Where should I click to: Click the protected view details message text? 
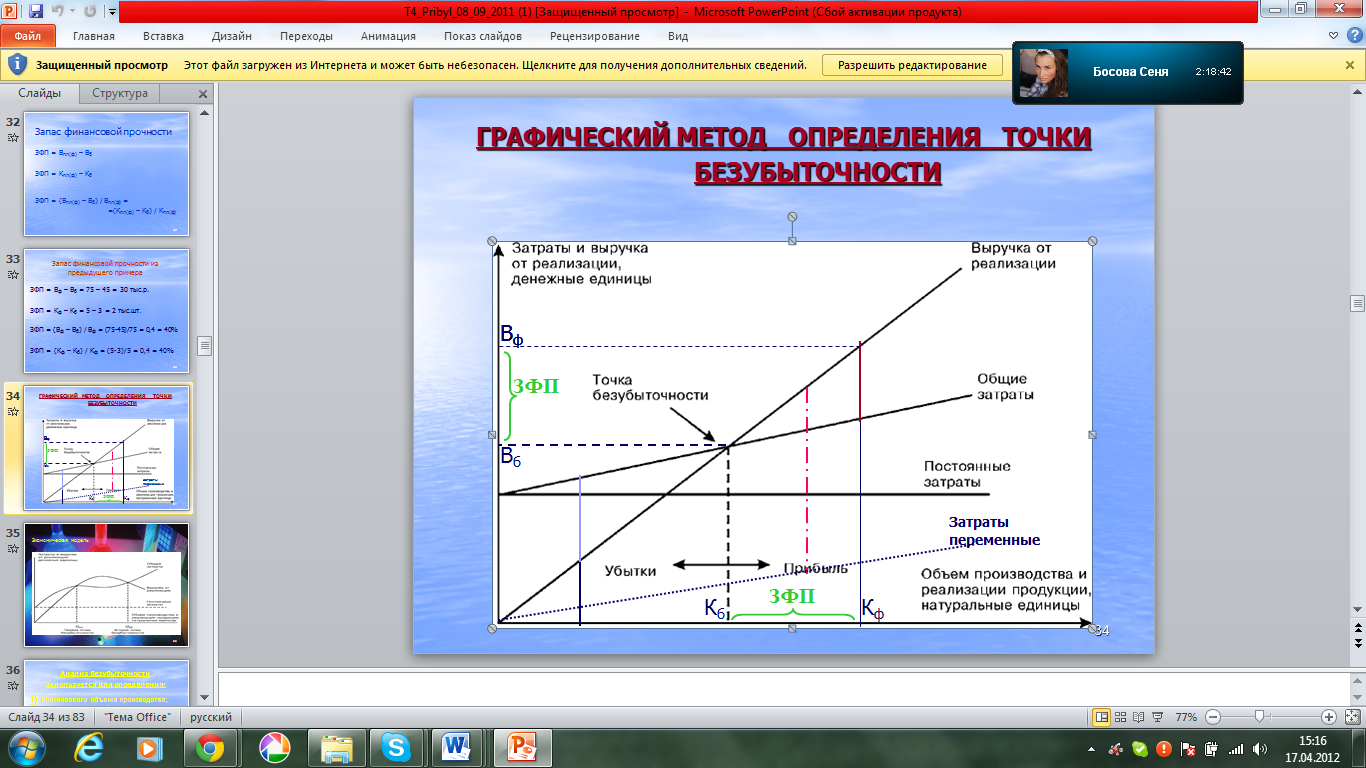point(495,65)
